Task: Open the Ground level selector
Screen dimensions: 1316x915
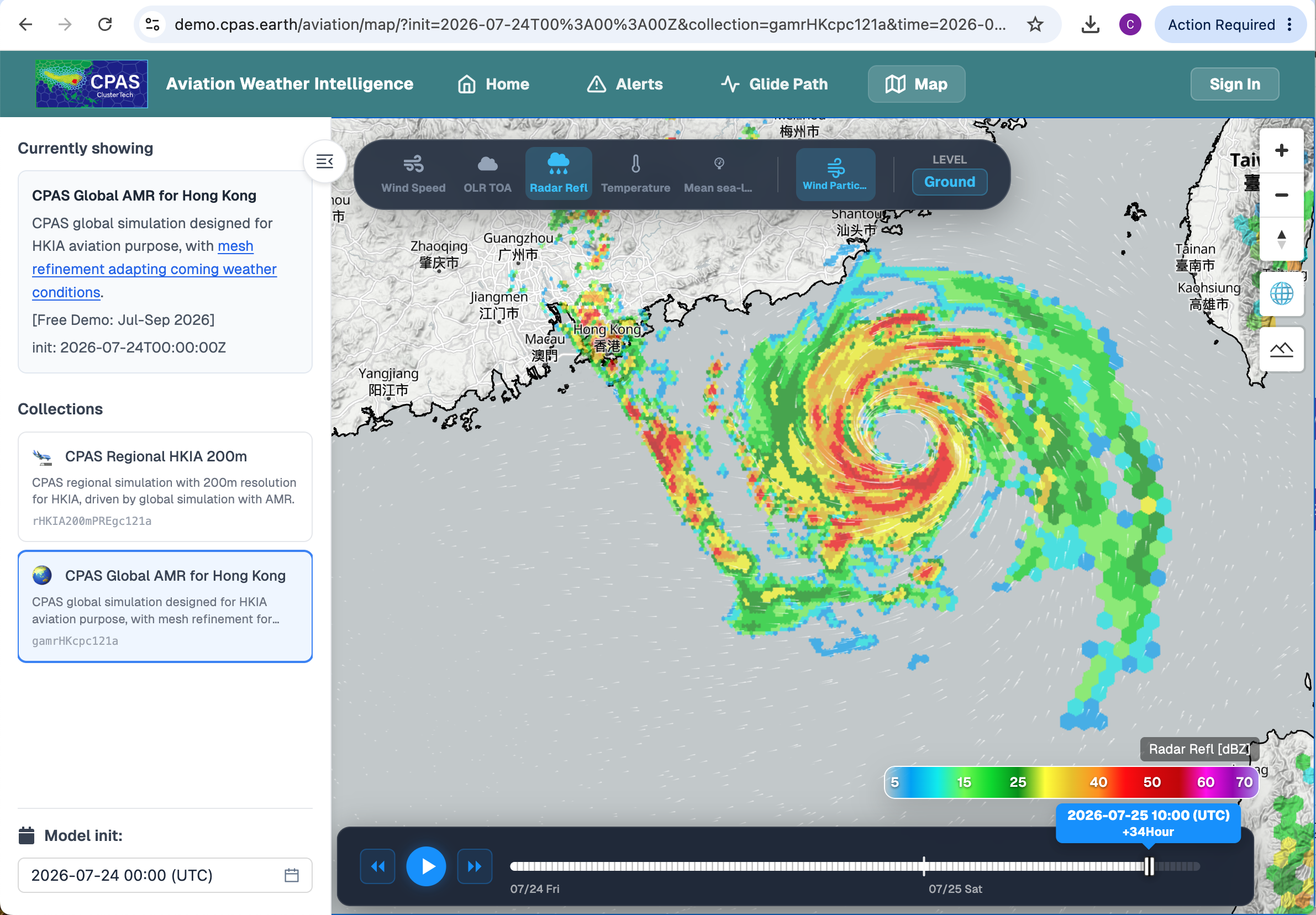Action: click(949, 182)
